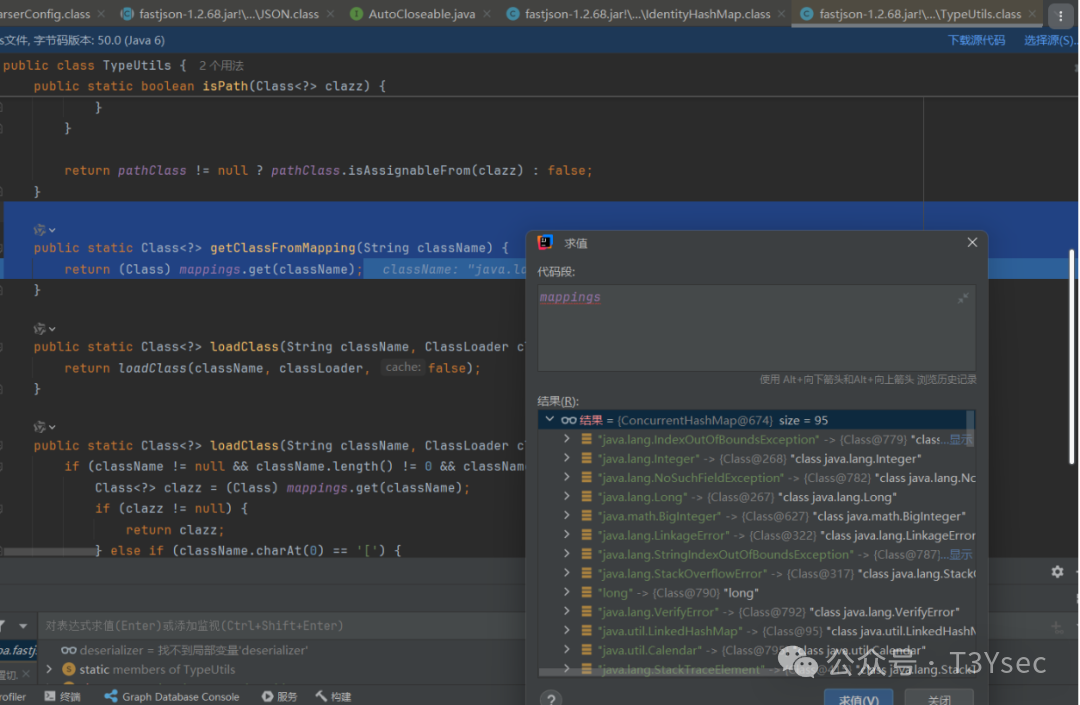The width and height of the screenshot is (1080, 705).
Task: Click the editor tabs more options icon
Action: point(1061,15)
